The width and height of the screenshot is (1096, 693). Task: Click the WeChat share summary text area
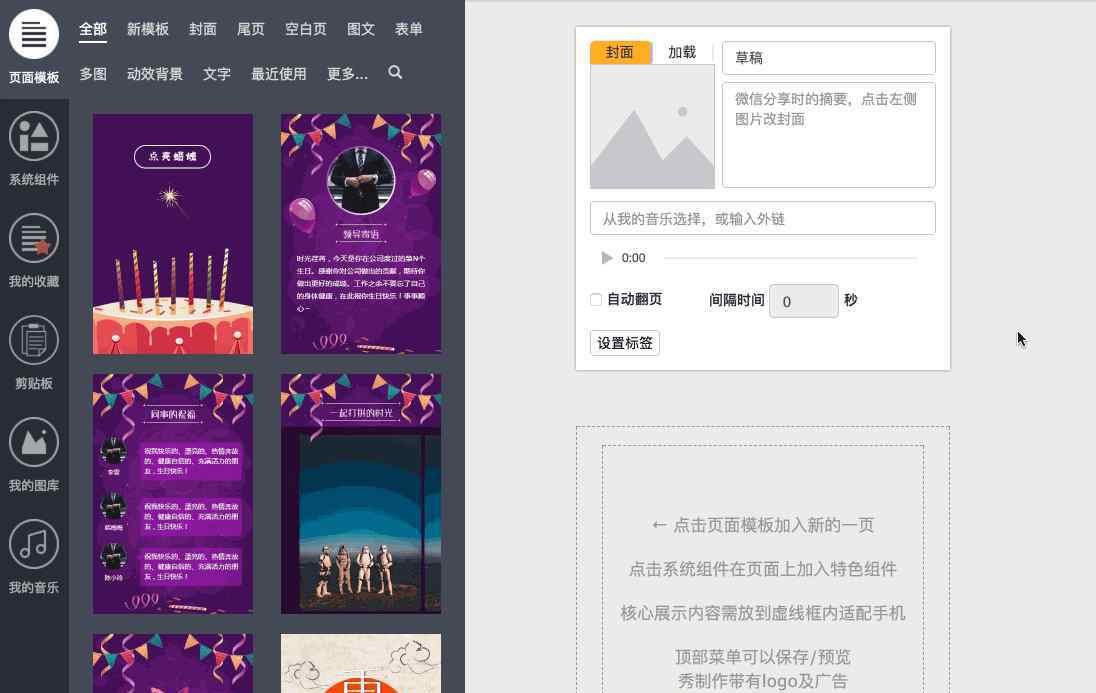(828, 135)
